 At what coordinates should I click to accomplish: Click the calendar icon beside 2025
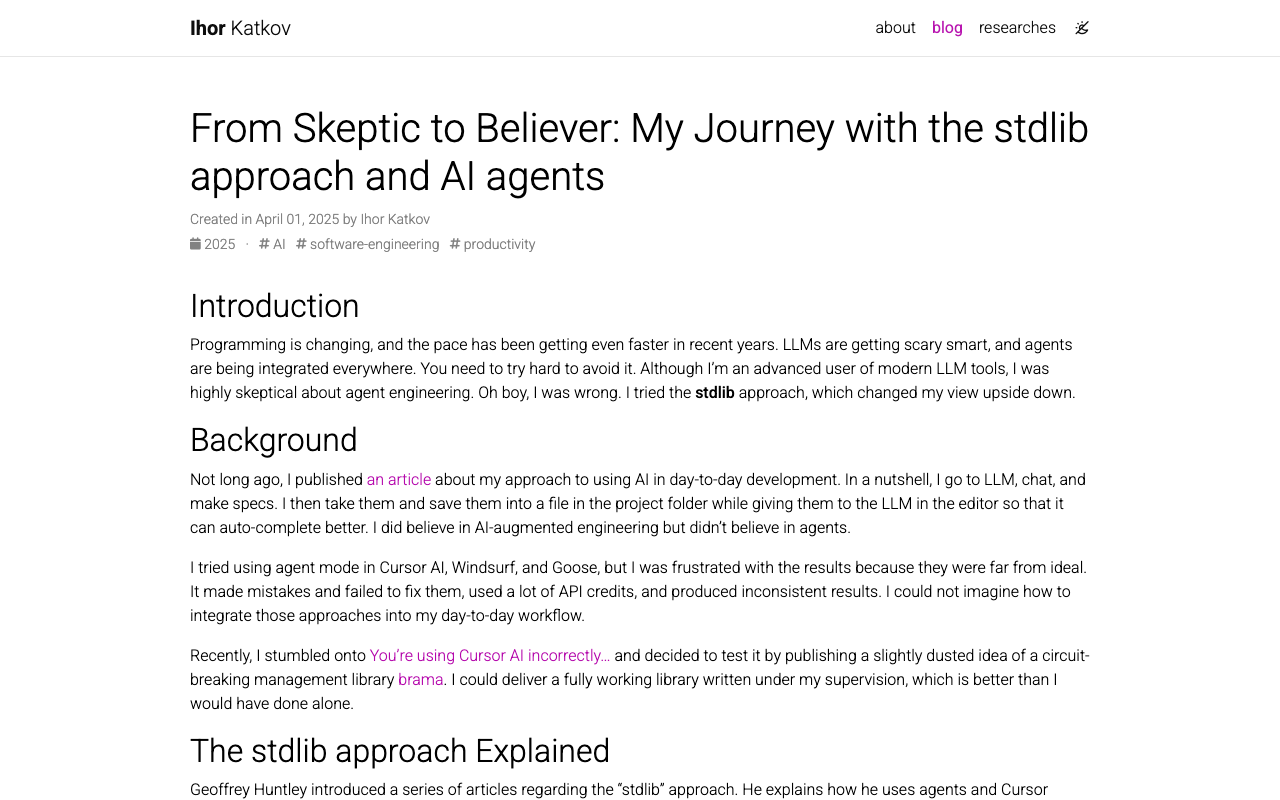(195, 243)
